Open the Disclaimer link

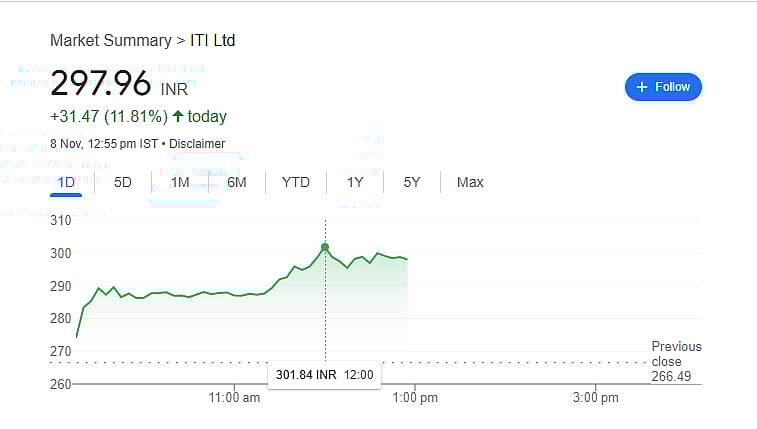pyautogui.click(x=197, y=144)
